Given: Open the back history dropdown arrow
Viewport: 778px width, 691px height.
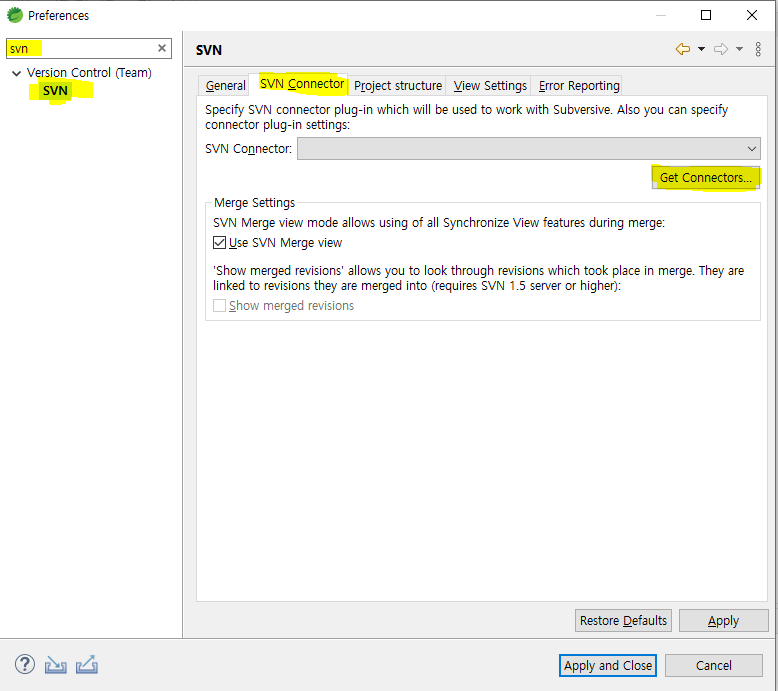Looking at the screenshot, I should pyautogui.click(x=701, y=49).
